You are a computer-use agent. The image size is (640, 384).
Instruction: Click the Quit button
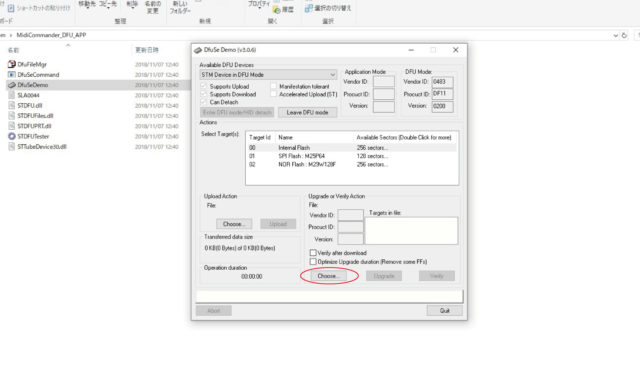[444, 311]
